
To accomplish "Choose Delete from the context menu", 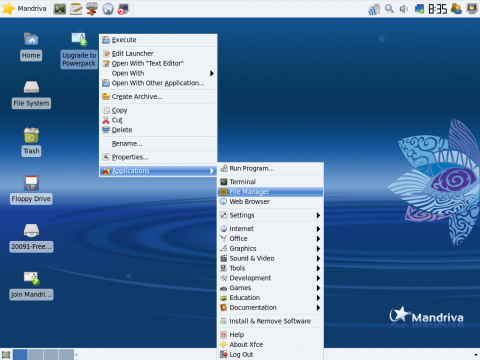I will 158,130.
